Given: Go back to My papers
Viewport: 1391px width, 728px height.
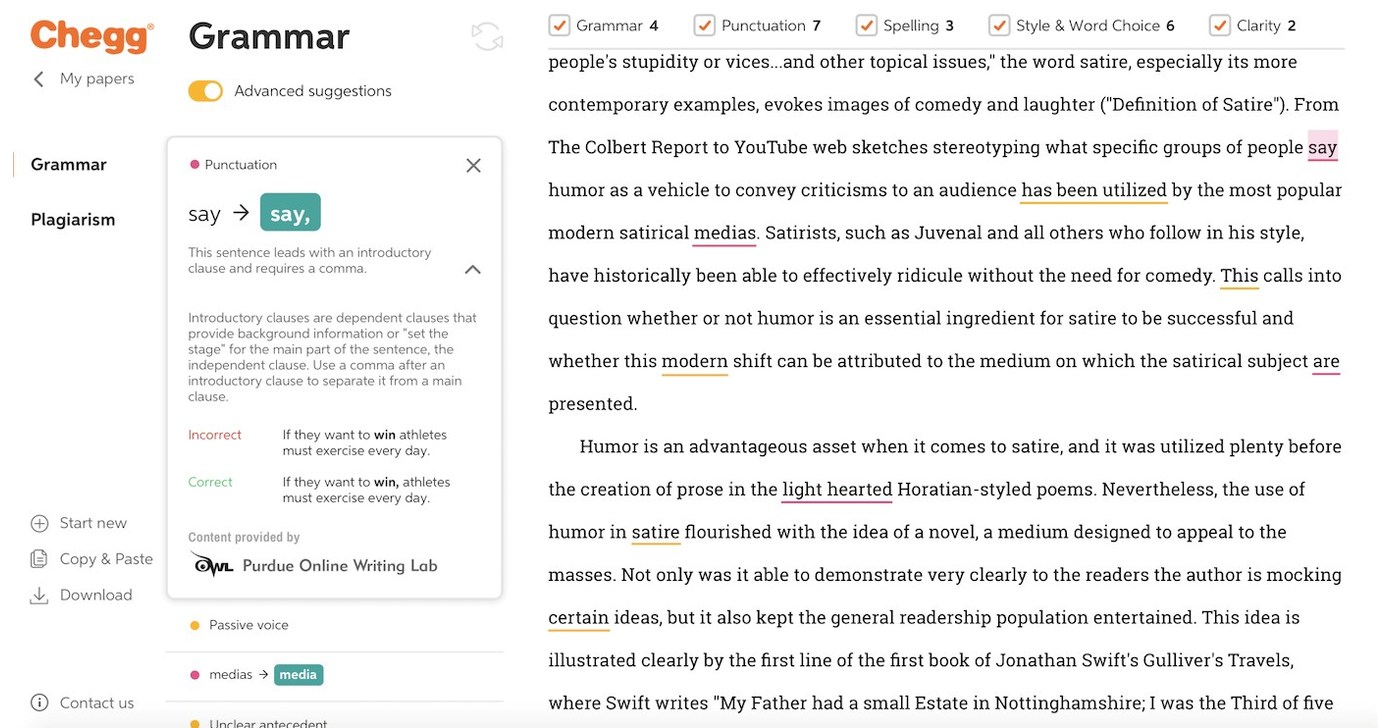Looking at the screenshot, I should tap(97, 79).
